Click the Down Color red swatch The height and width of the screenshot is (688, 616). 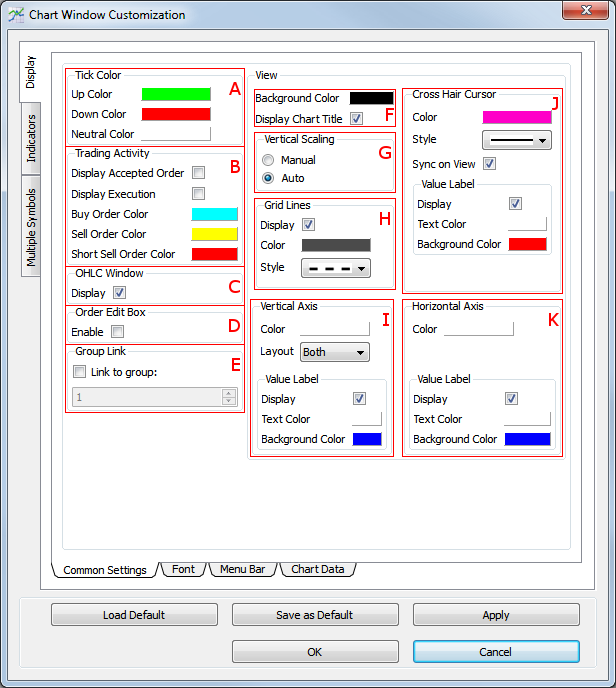click(x=176, y=114)
